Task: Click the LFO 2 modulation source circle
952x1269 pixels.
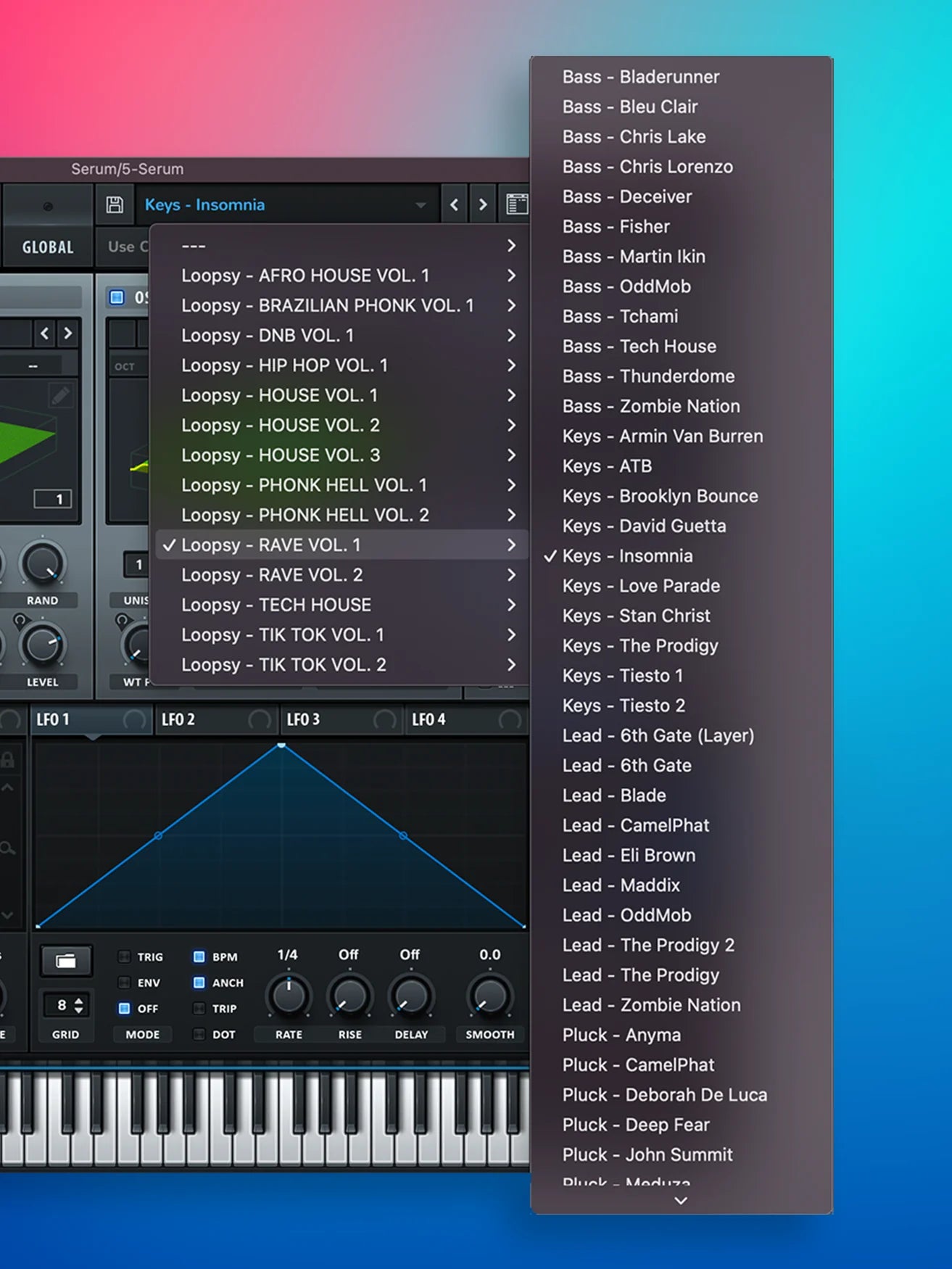Action: click(259, 719)
